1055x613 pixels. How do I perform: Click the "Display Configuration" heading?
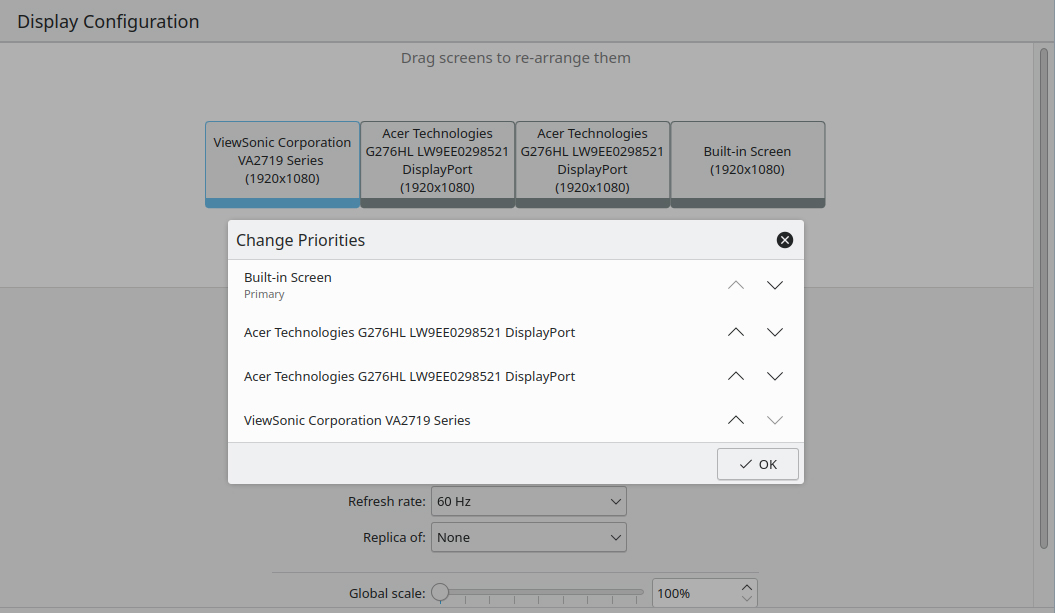tap(108, 22)
